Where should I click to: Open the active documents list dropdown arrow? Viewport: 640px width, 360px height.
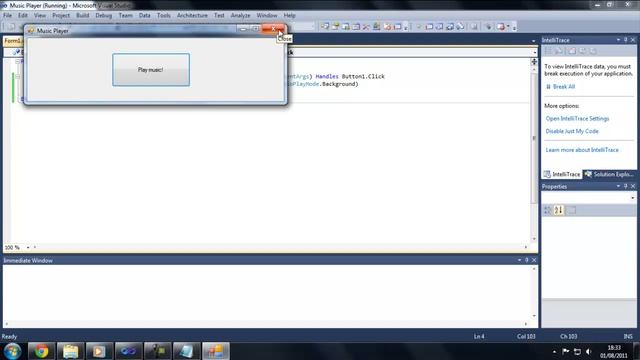[x=533, y=41]
